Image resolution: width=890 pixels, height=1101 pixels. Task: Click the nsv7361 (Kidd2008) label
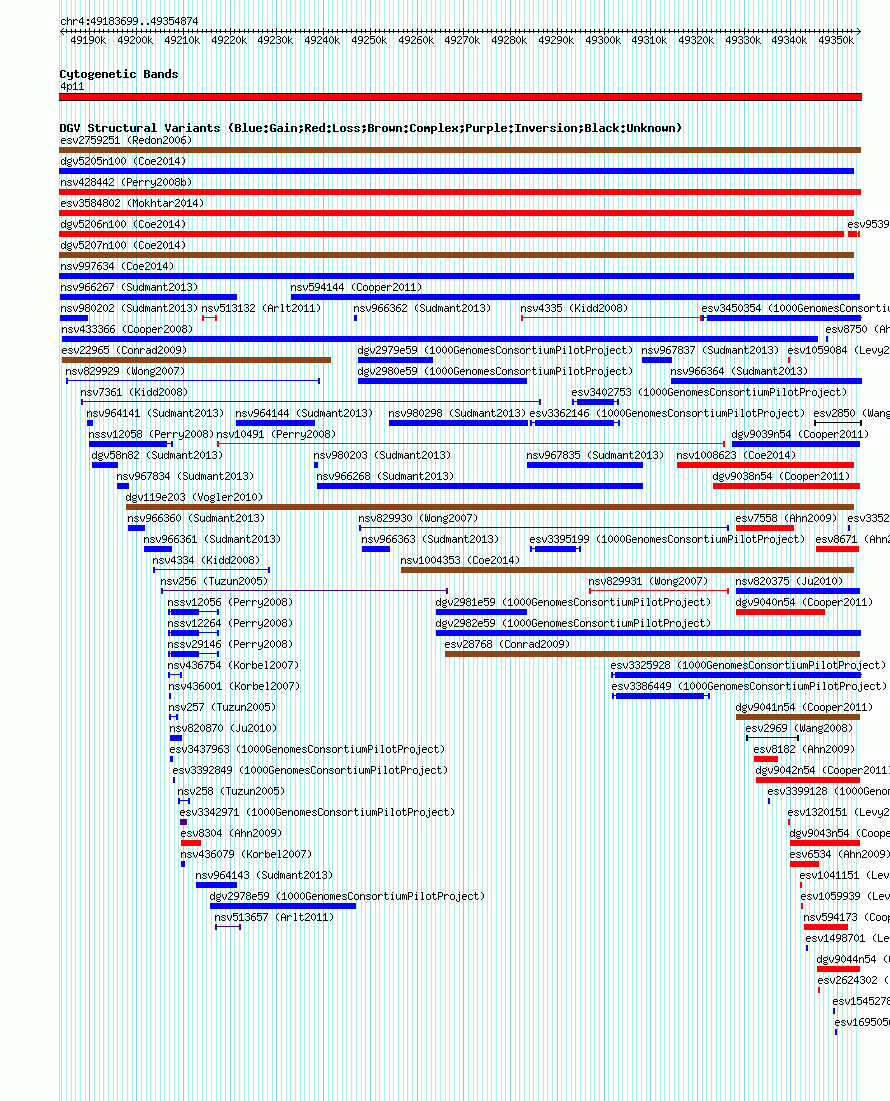click(134, 393)
